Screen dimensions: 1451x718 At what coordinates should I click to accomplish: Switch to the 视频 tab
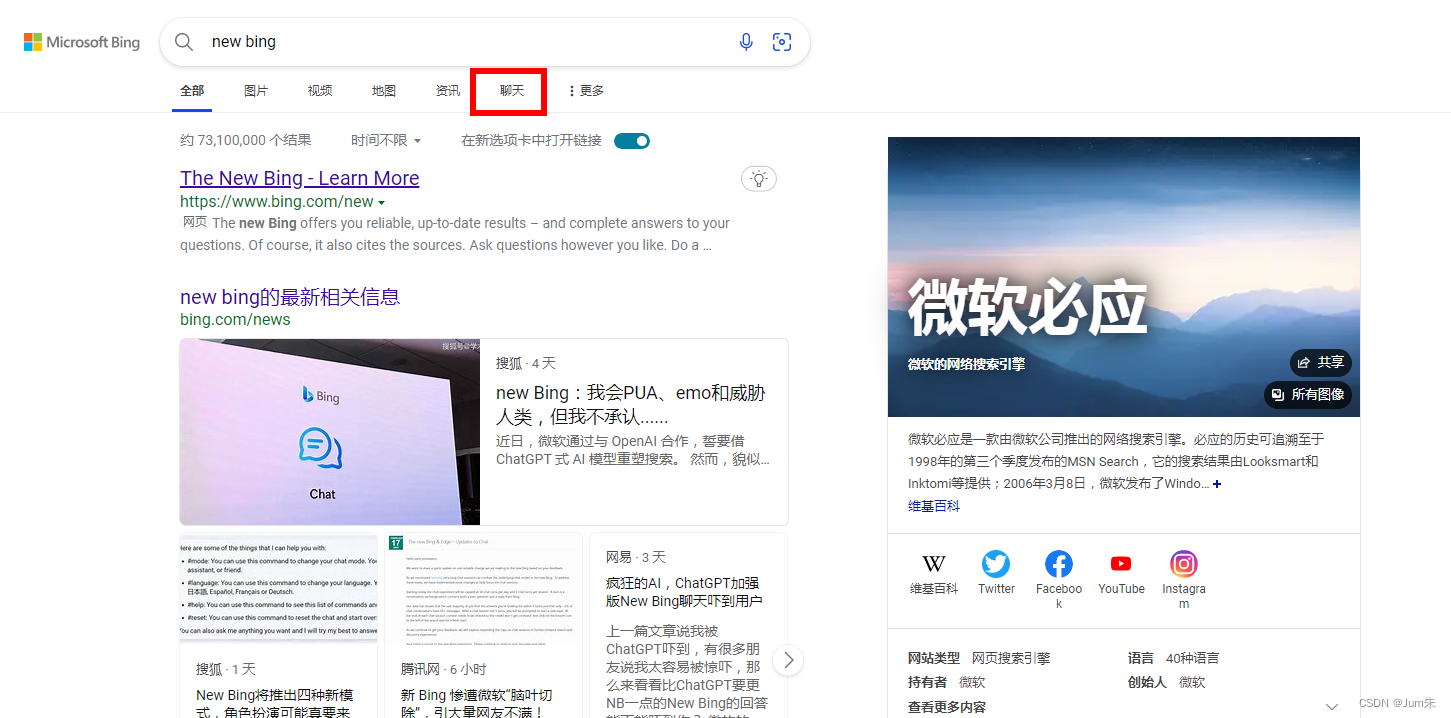[x=320, y=91]
